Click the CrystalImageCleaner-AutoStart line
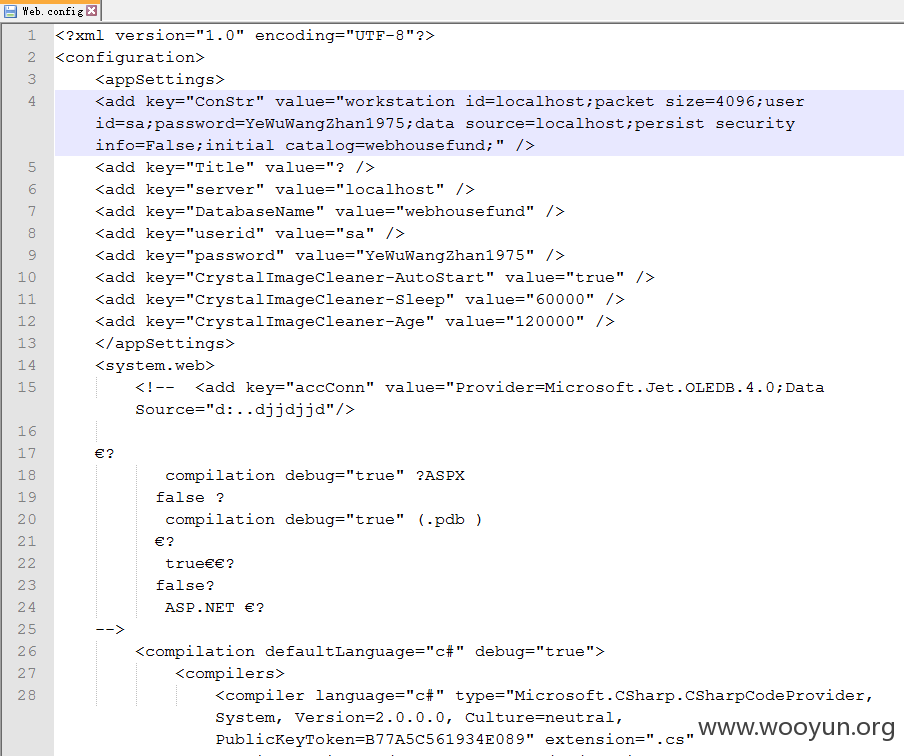Viewport: 904px width, 756px height. (x=375, y=277)
